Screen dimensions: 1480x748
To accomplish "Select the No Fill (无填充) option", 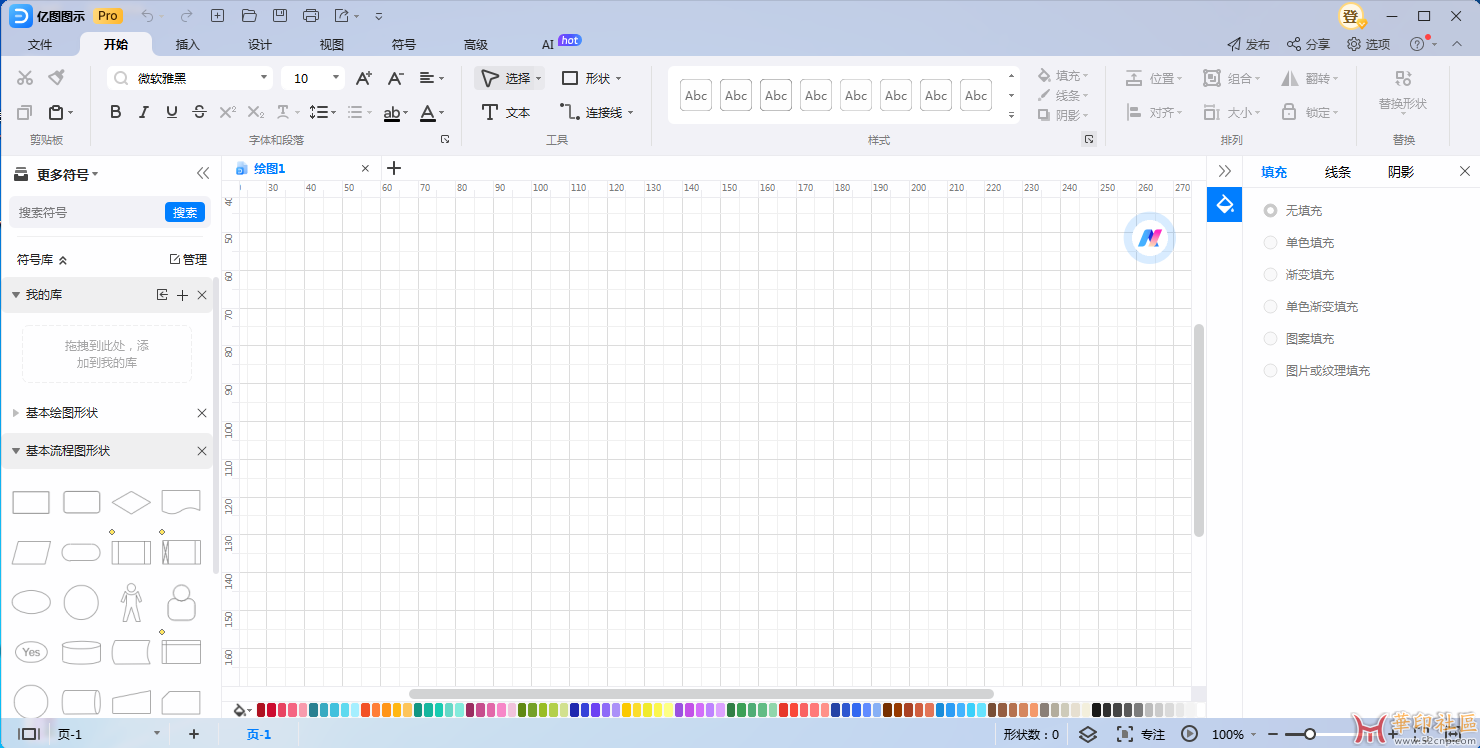I will (1294, 211).
